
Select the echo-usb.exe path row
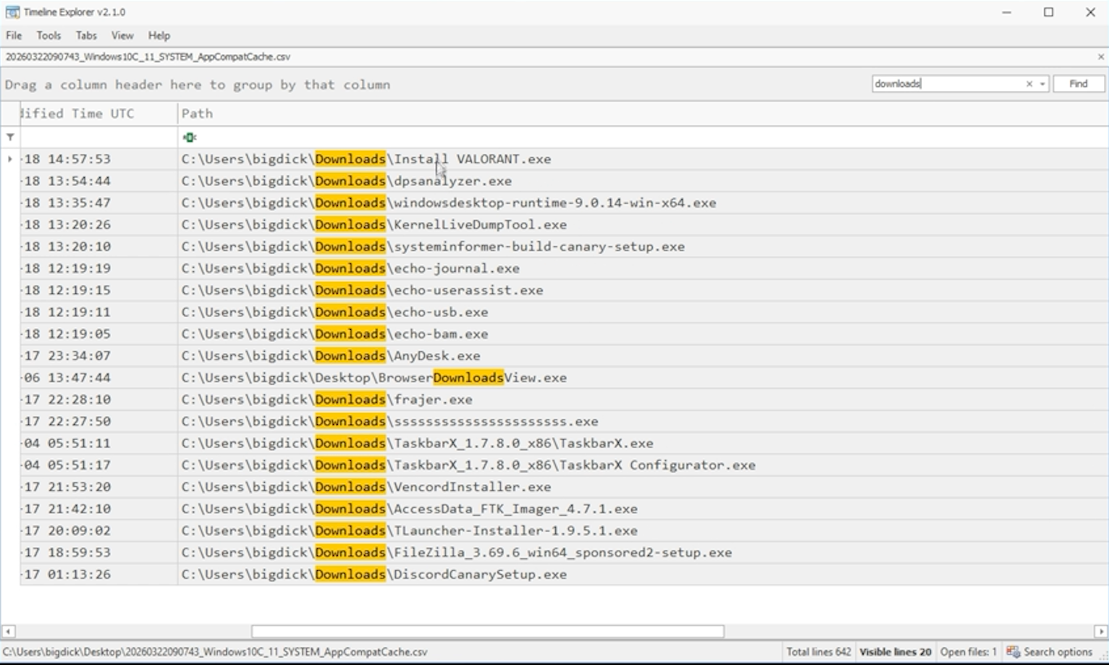tap(642, 312)
